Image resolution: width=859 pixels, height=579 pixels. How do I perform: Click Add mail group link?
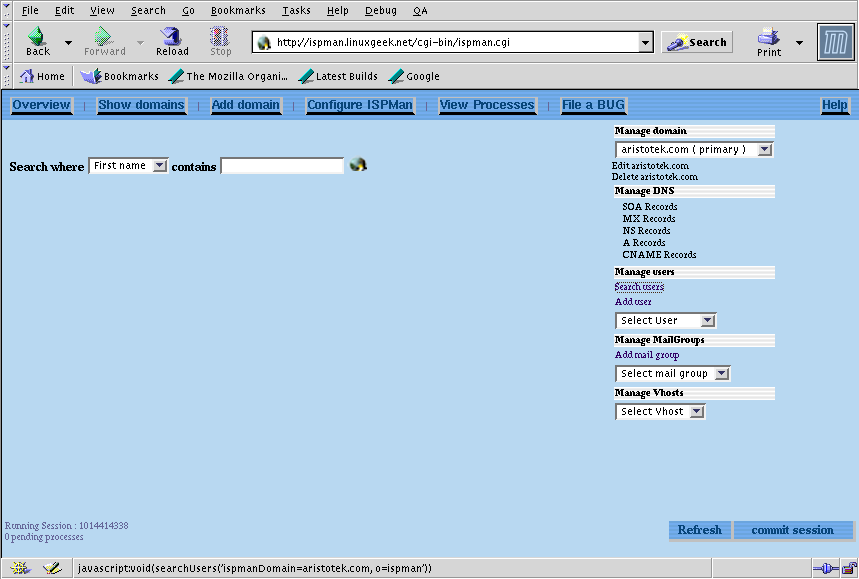(x=647, y=355)
